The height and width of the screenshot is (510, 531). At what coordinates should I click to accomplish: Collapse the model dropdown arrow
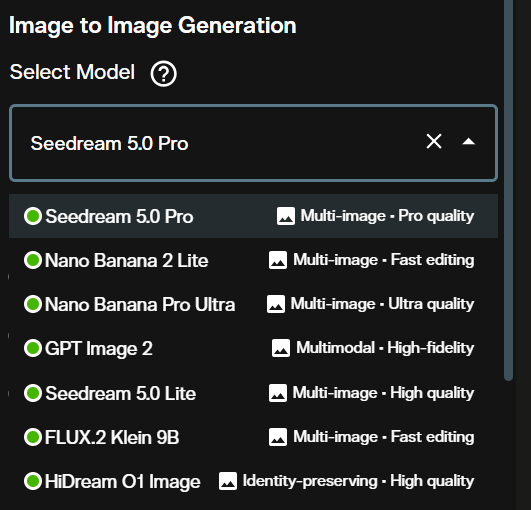[469, 142]
